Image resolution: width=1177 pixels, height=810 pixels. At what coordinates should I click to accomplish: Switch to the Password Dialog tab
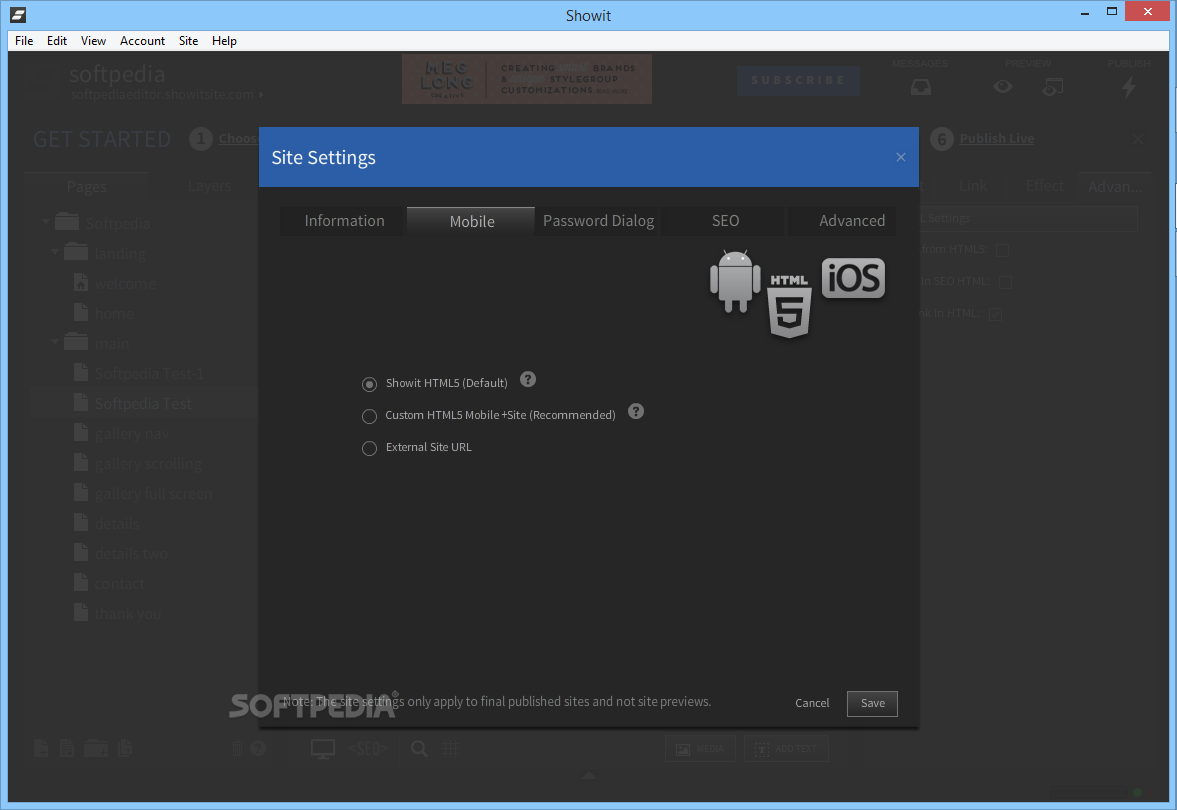pyautogui.click(x=598, y=221)
